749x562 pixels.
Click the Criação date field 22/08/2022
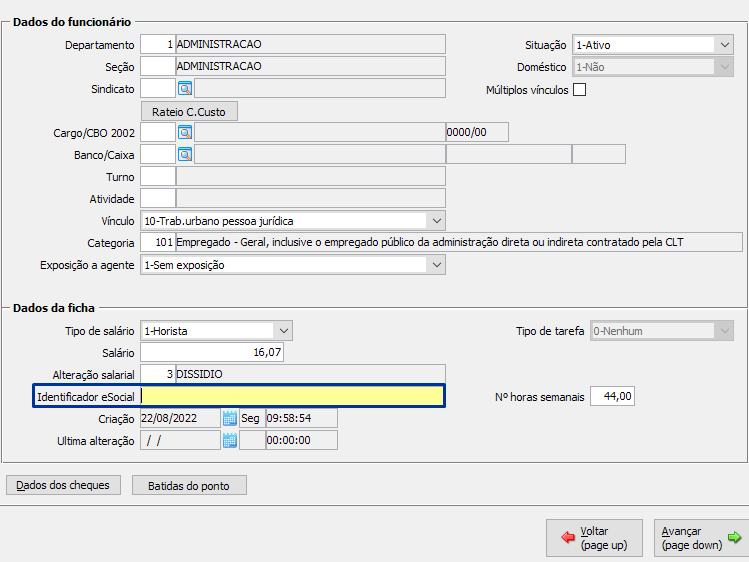[x=181, y=418]
